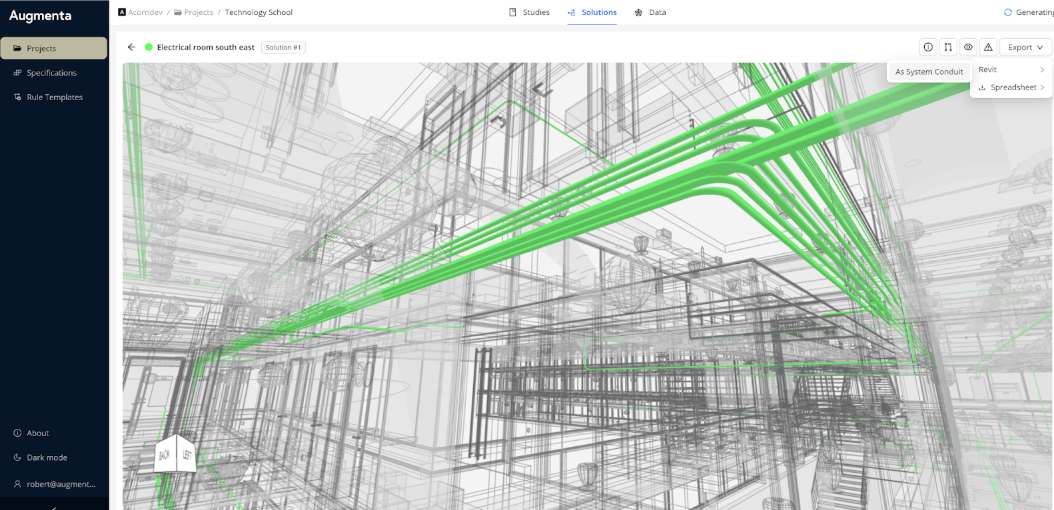Choose As System Conduit export option
This screenshot has height=510, width=1054.
point(929,72)
